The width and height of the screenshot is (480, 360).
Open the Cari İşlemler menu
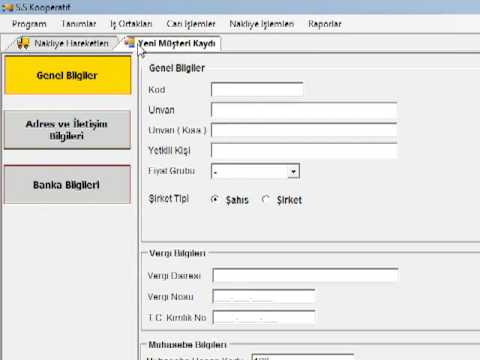point(191,24)
